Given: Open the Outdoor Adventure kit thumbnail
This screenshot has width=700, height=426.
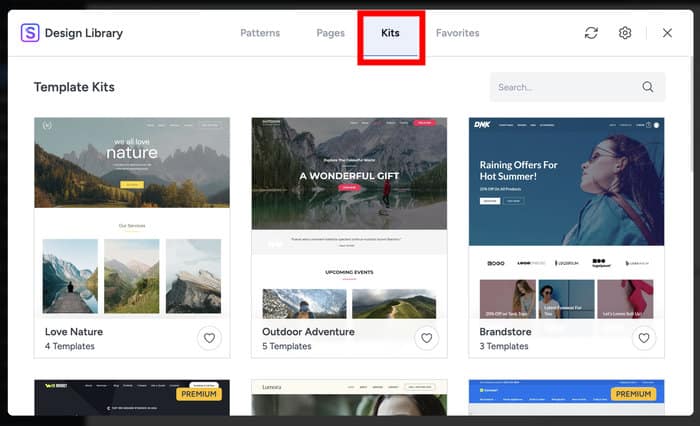Looking at the screenshot, I should coord(349,215).
